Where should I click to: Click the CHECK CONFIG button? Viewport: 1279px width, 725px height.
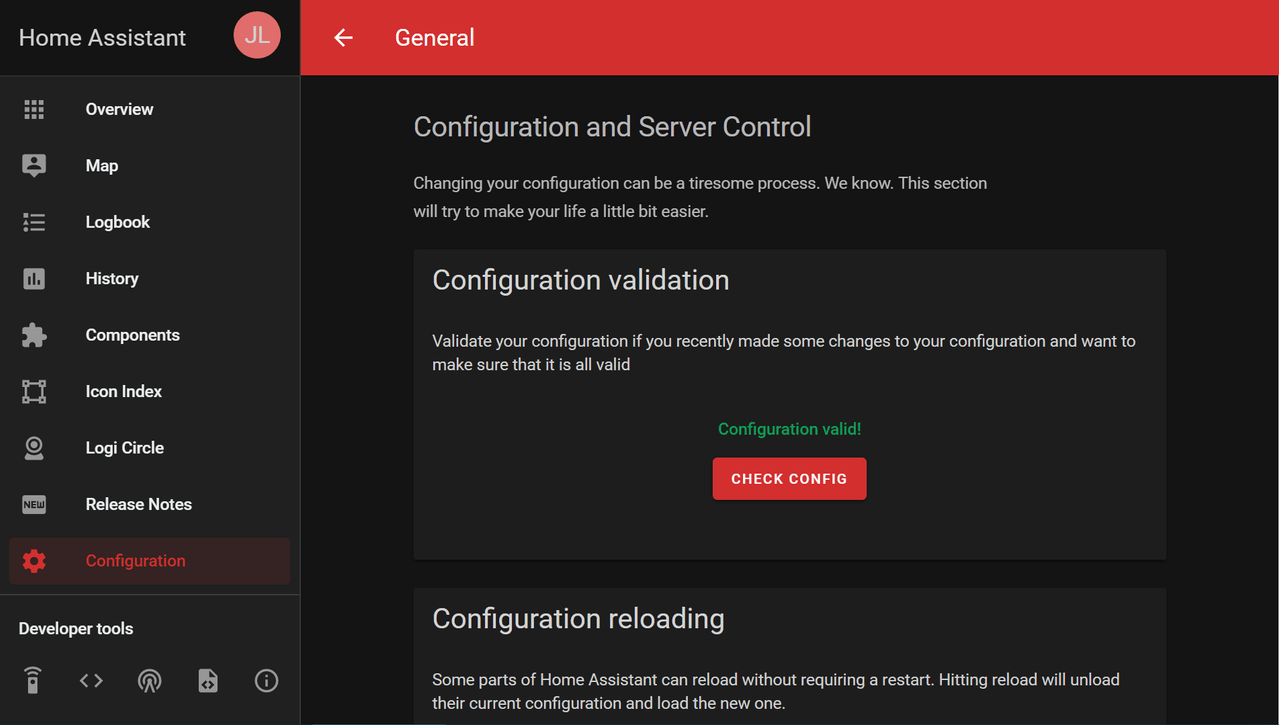(789, 479)
